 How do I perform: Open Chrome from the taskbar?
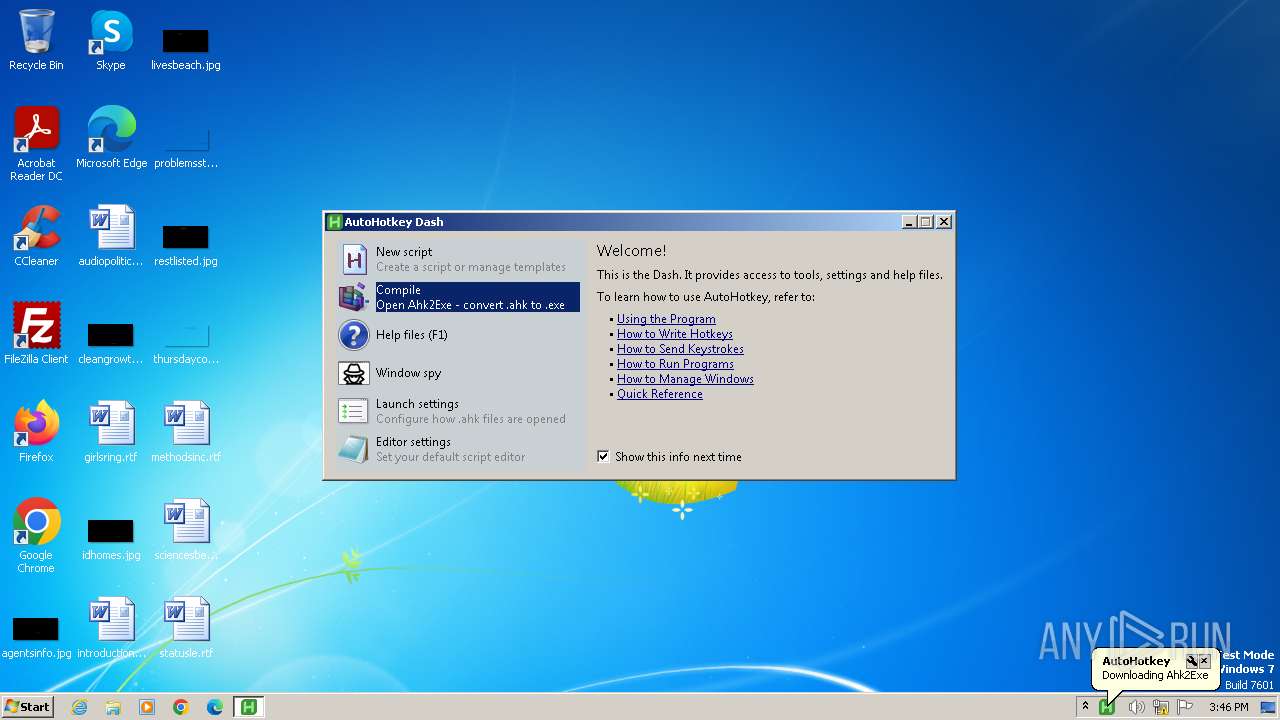181,707
